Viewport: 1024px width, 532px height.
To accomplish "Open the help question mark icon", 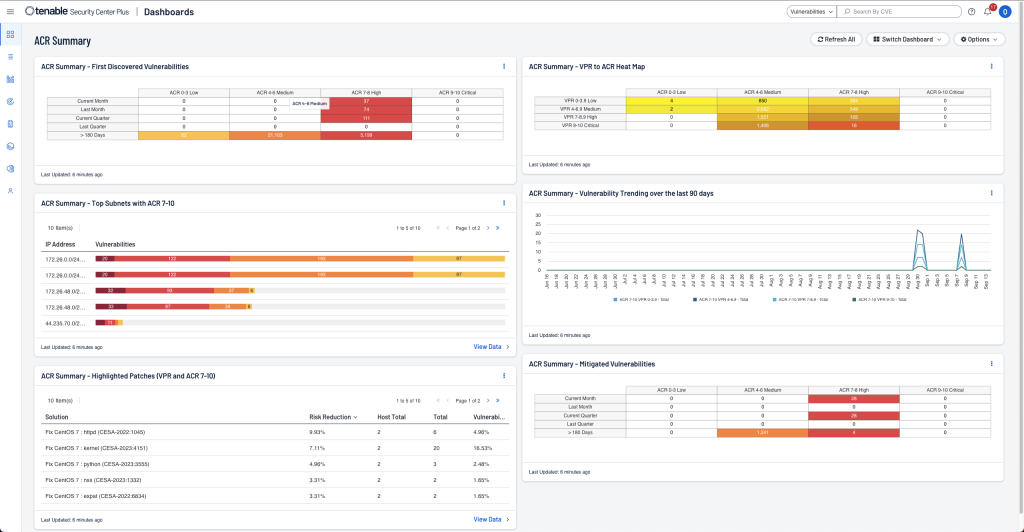I will (x=971, y=12).
